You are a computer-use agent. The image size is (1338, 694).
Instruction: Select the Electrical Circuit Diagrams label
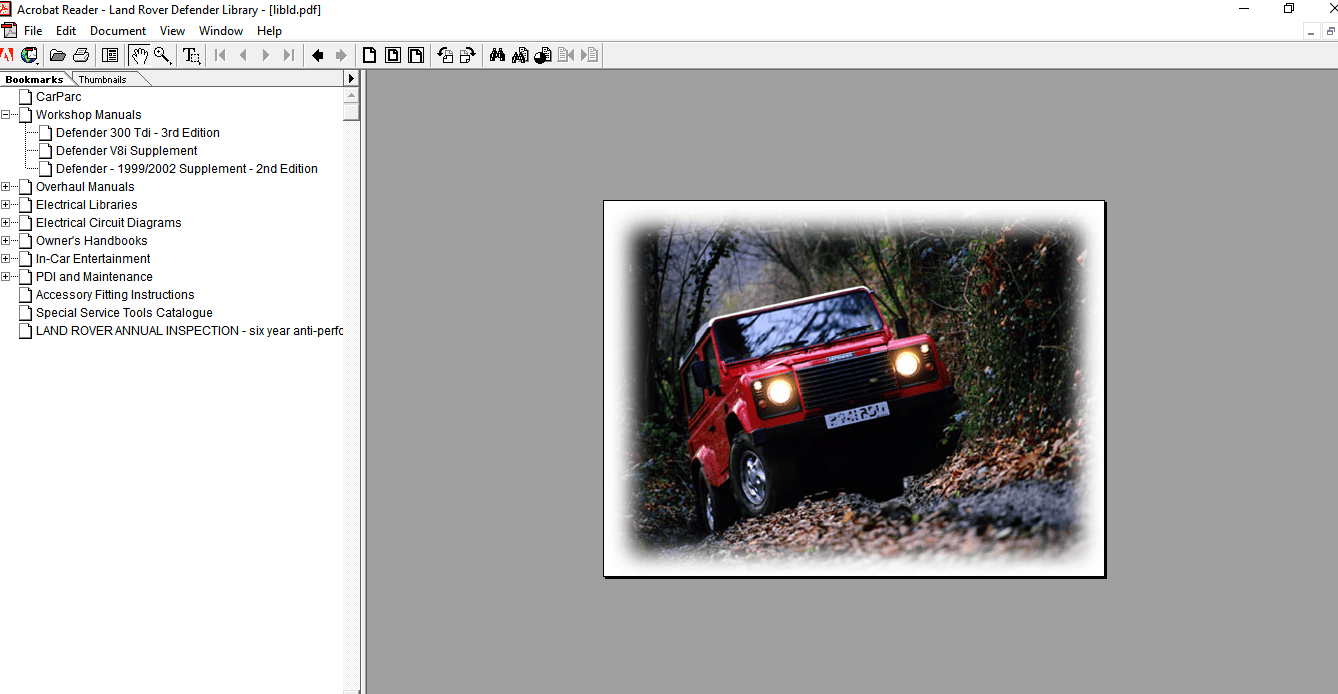(109, 223)
